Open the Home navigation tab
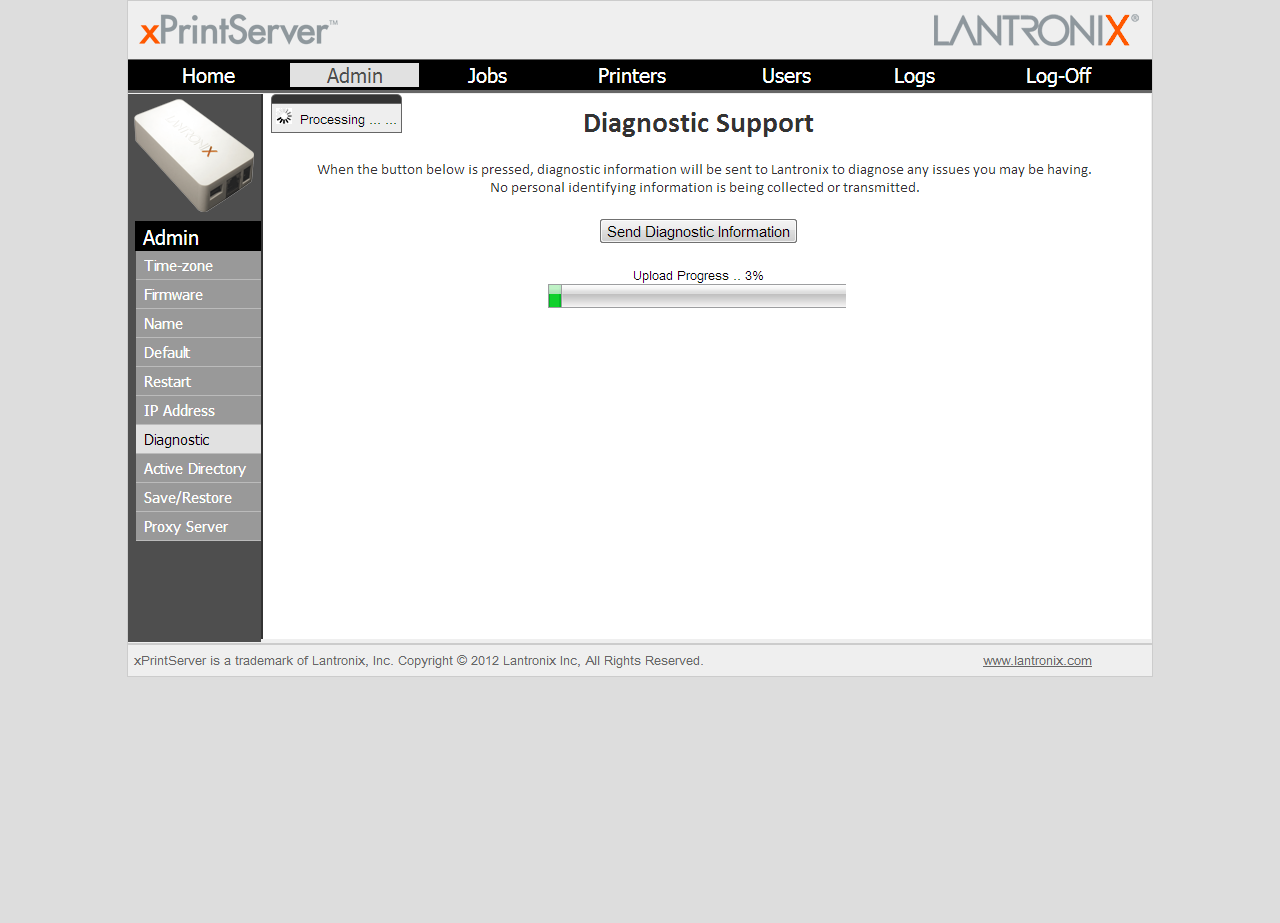 pos(208,76)
